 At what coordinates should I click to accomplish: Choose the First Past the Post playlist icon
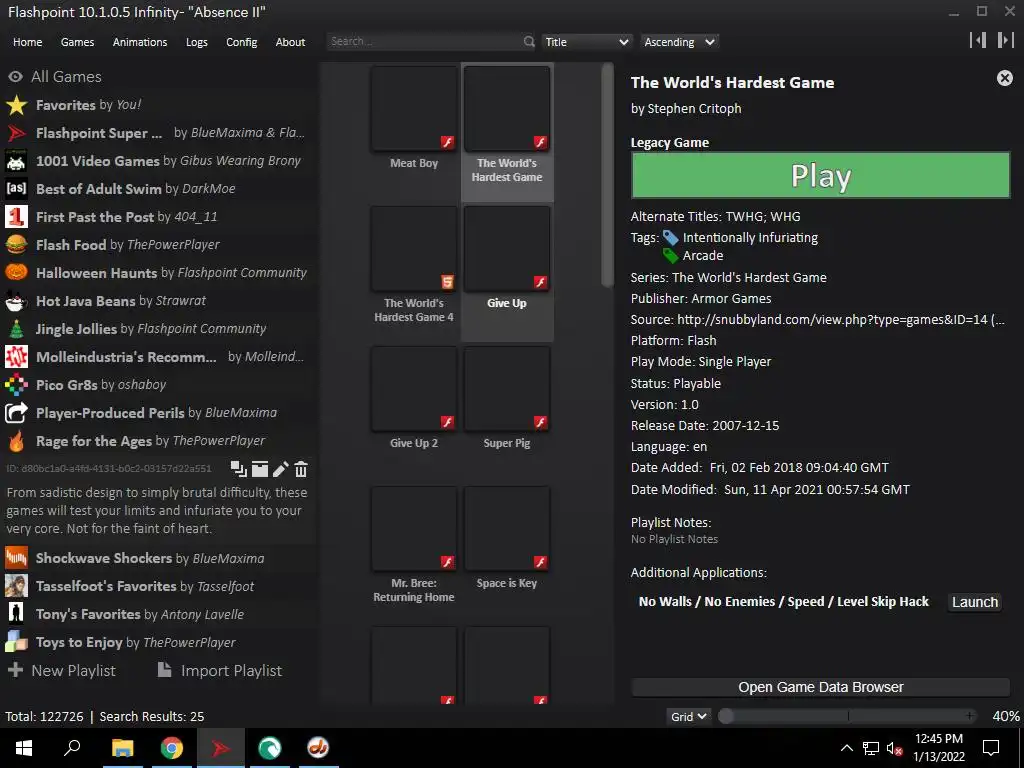[x=16, y=217]
